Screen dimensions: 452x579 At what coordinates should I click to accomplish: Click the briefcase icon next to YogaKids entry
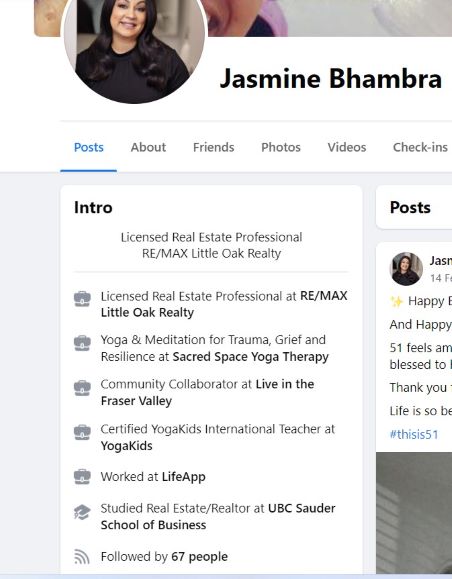82,432
